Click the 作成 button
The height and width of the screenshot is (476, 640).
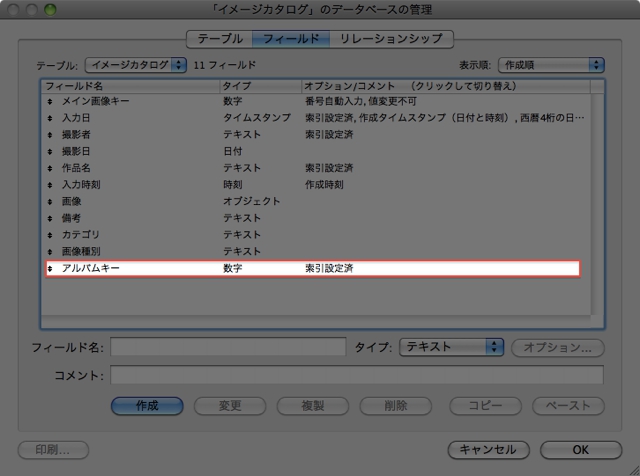(147, 406)
